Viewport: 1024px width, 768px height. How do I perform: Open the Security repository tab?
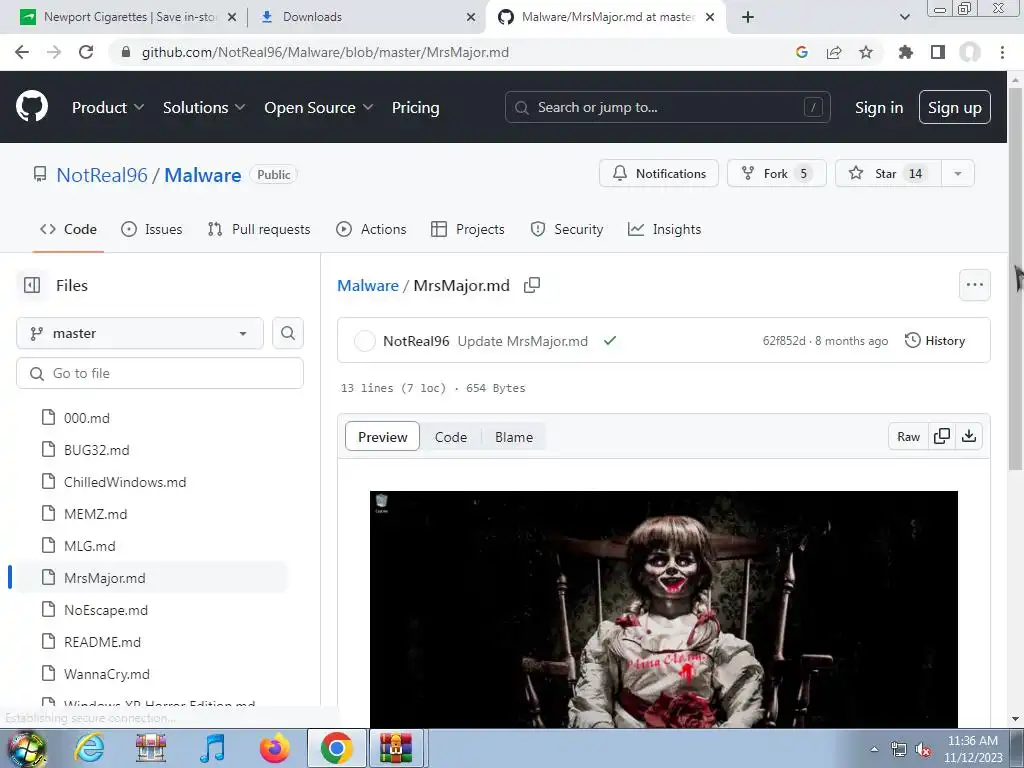[567, 229]
